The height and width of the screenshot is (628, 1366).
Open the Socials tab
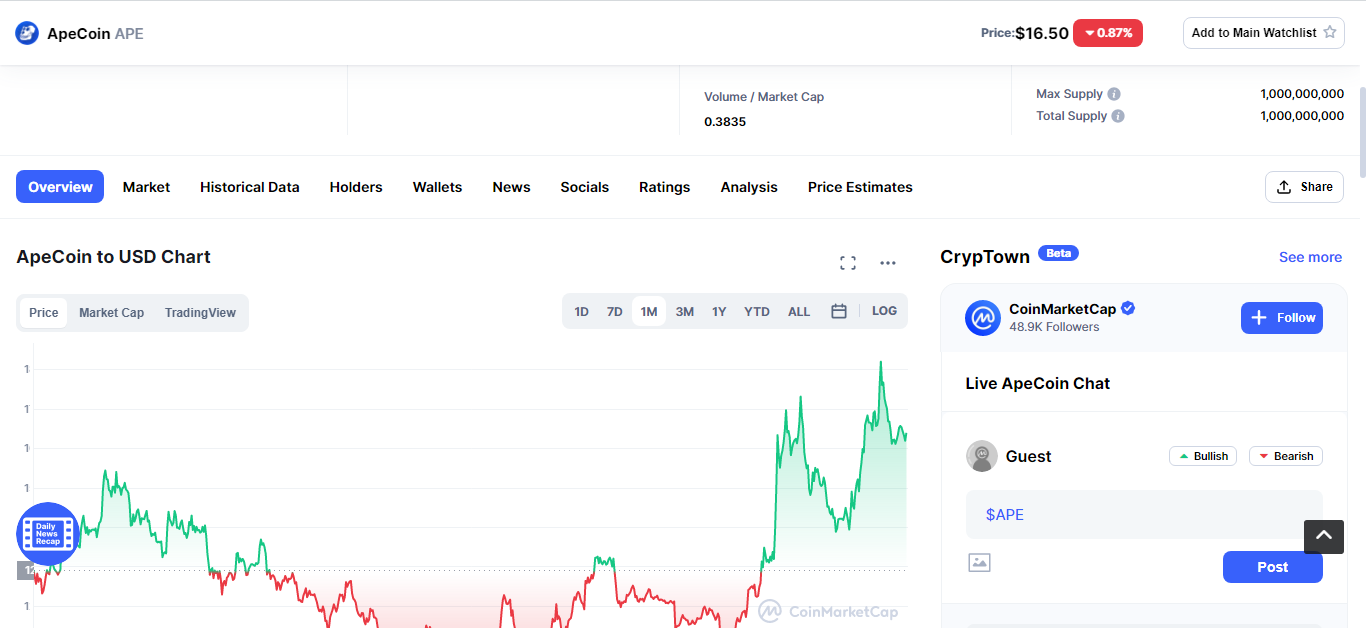[x=585, y=187]
